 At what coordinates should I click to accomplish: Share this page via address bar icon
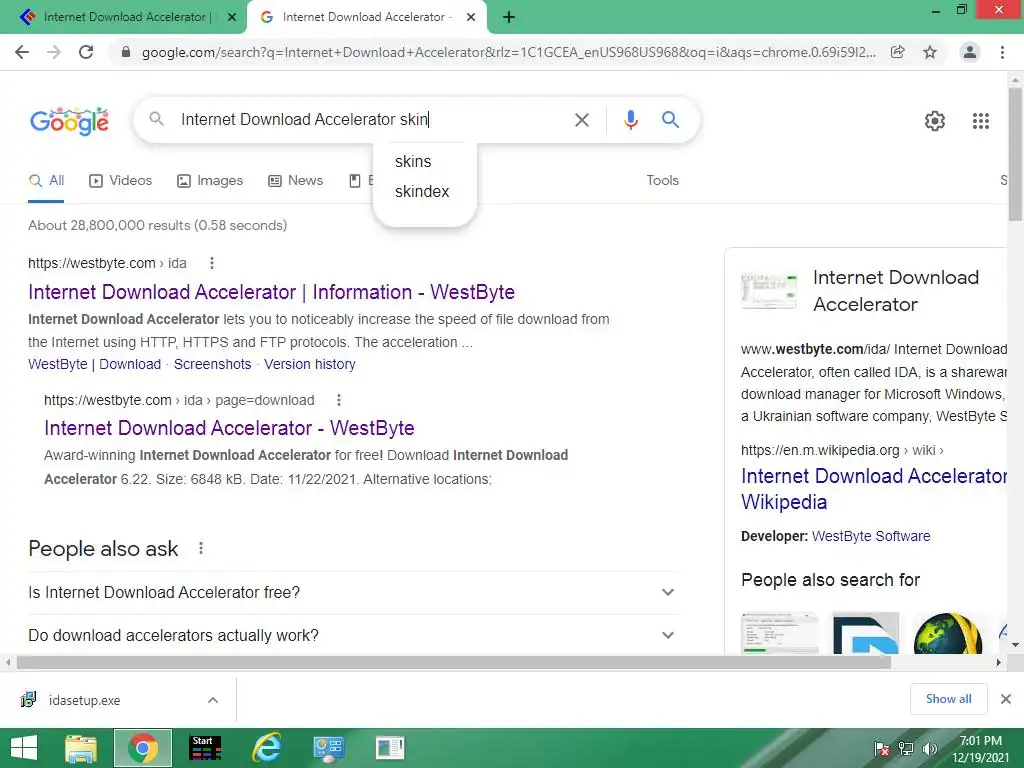[x=898, y=52]
